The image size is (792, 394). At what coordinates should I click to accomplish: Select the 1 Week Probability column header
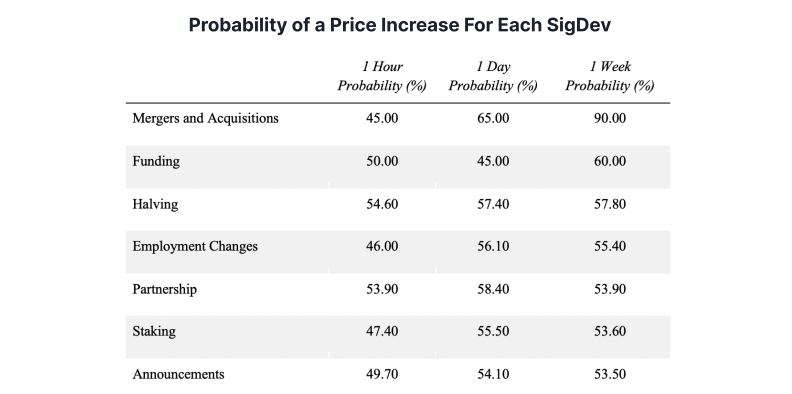(x=610, y=76)
